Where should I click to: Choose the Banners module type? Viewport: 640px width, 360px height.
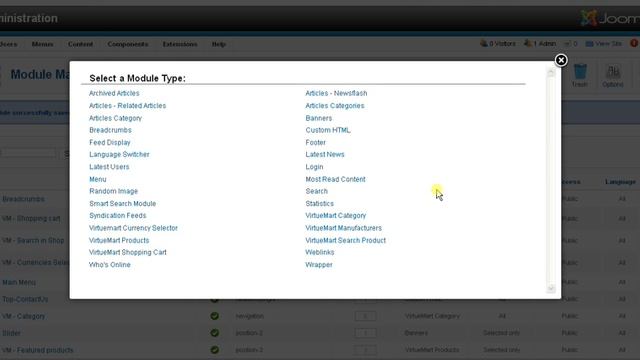[318, 118]
